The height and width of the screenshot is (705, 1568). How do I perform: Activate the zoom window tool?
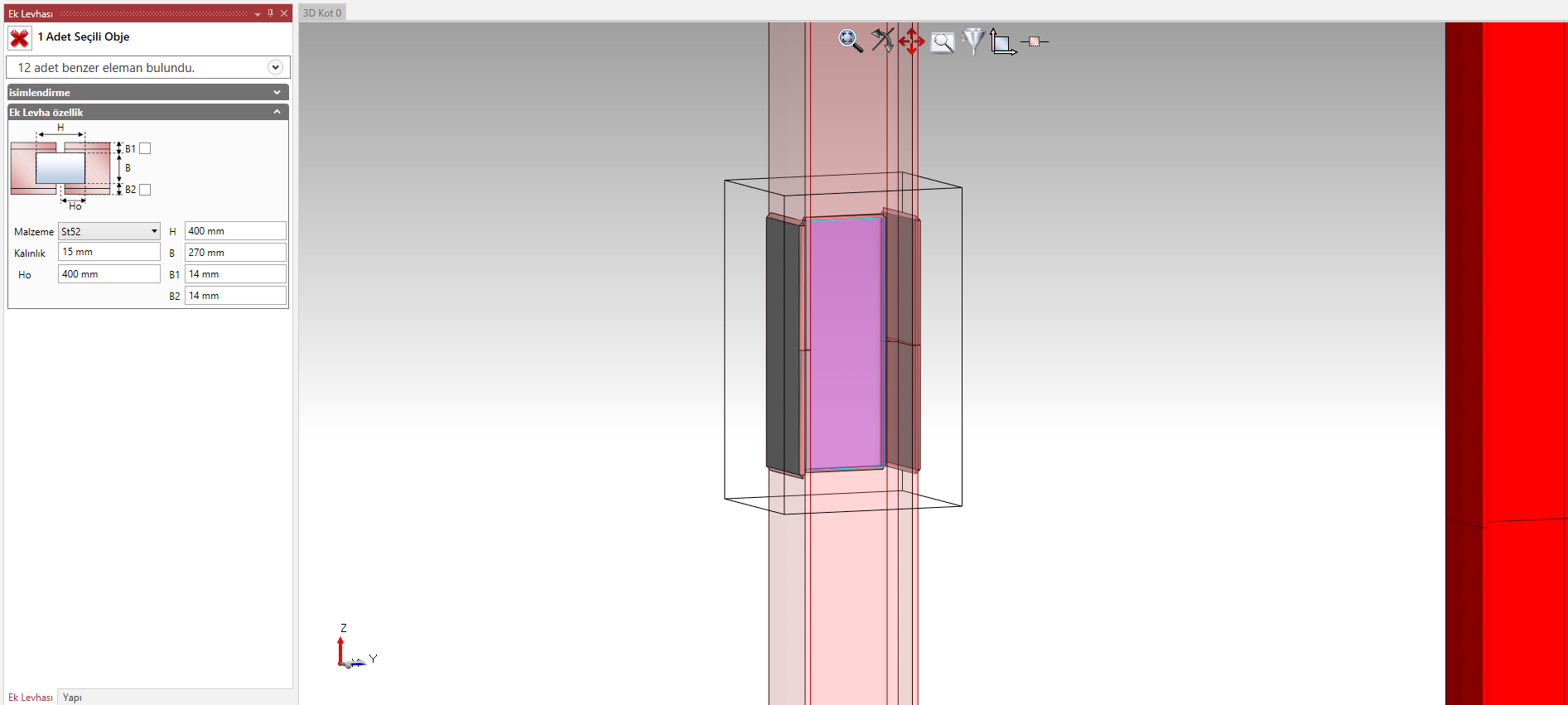pos(943,42)
